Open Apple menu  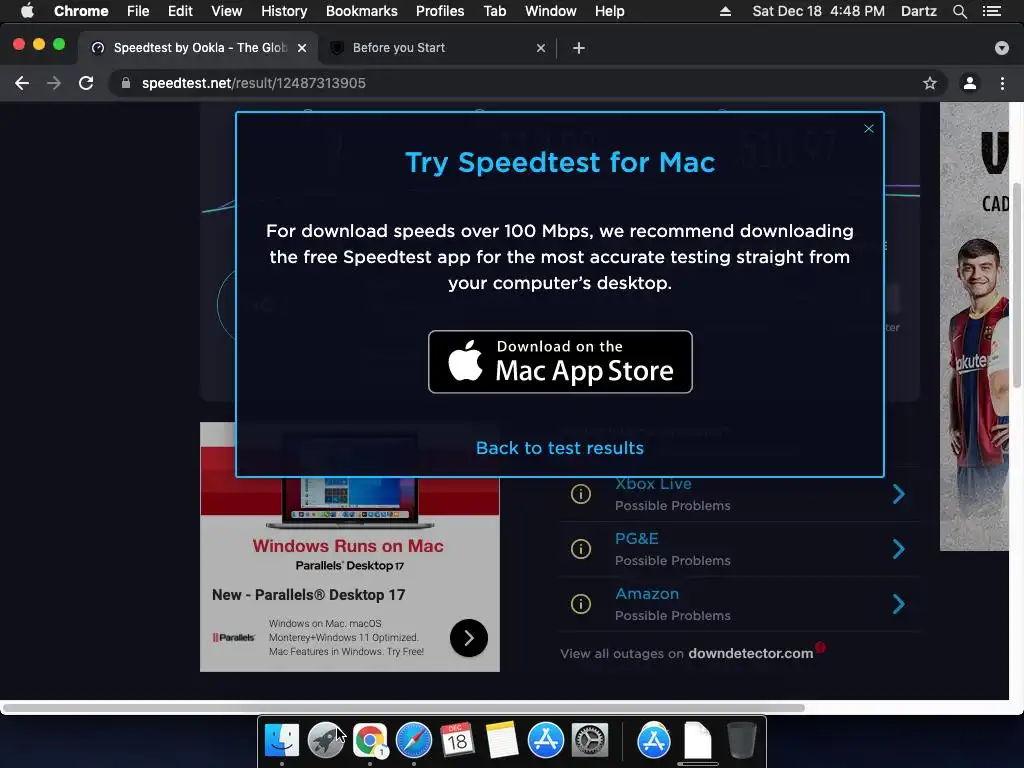pyautogui.click(x=27, y=11)
